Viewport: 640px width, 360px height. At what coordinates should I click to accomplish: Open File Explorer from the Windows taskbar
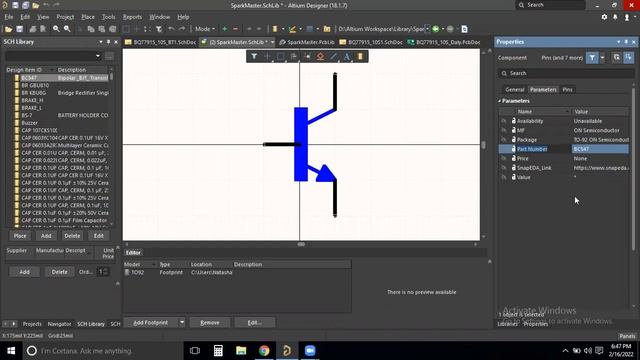pos(241,351)
